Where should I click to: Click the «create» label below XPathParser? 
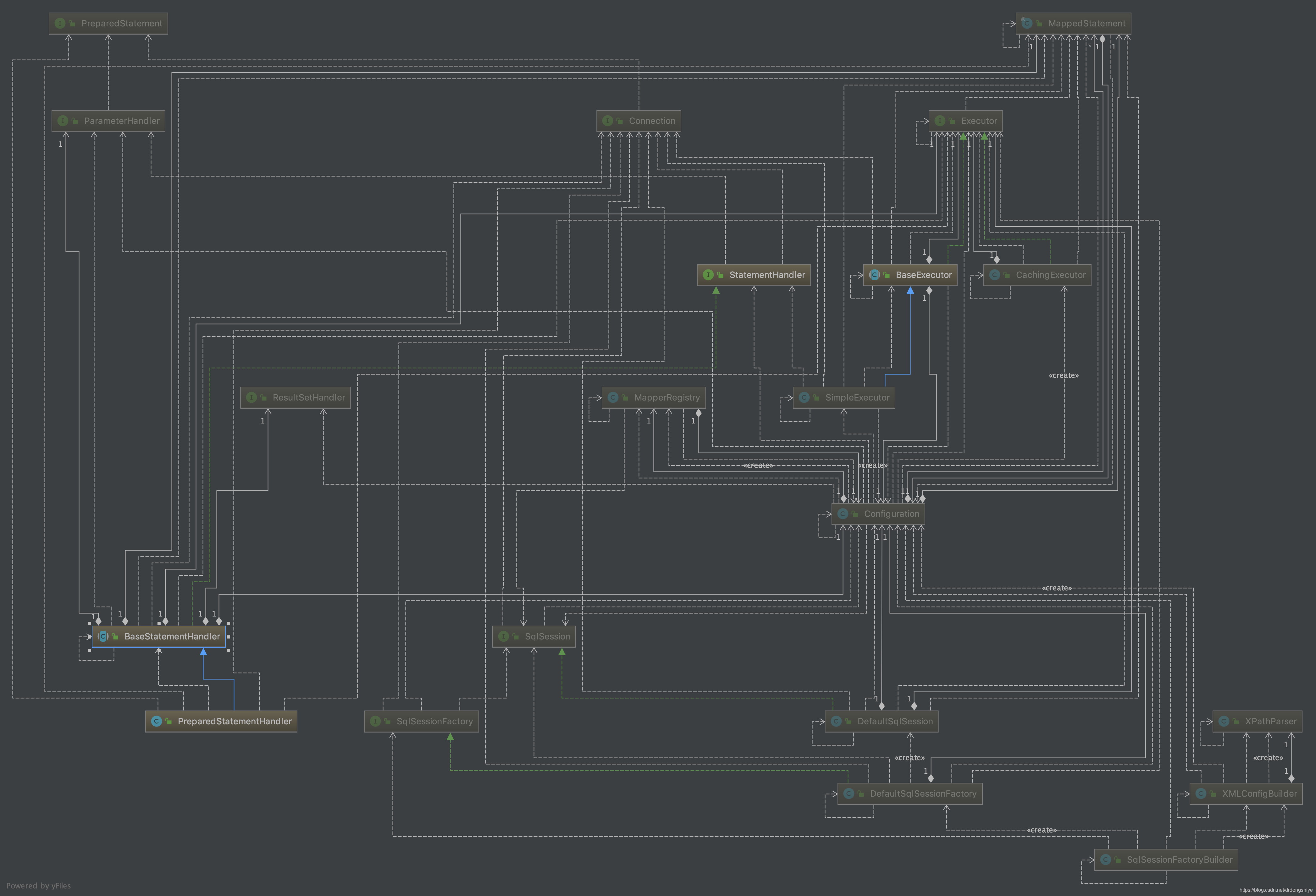1268,758
